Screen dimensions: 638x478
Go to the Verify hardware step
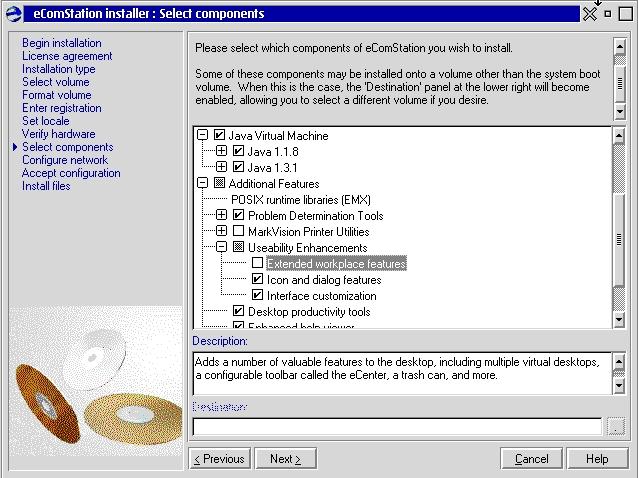click(59, 134)
